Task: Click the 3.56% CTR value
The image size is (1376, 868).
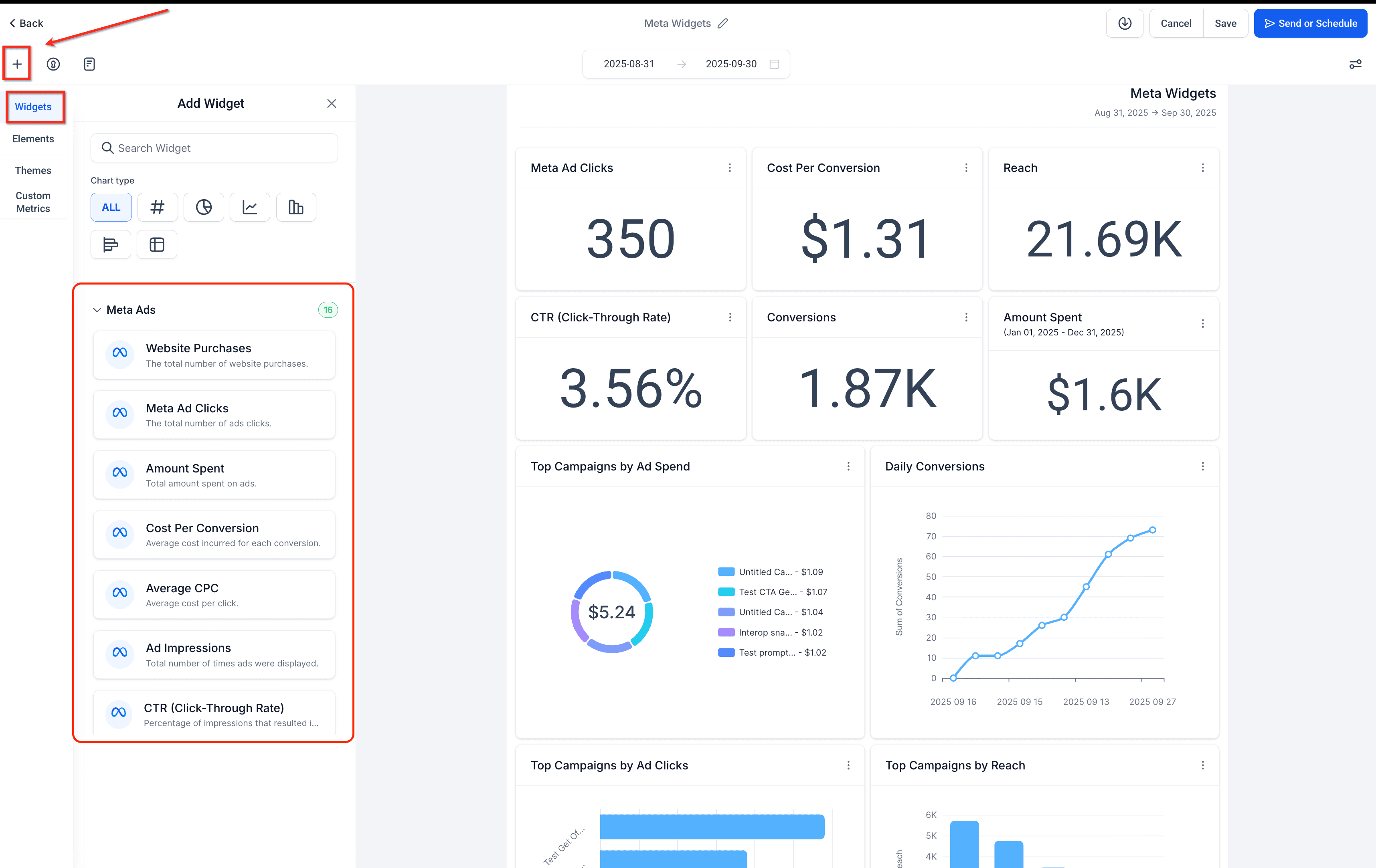Action: (630, 388)
